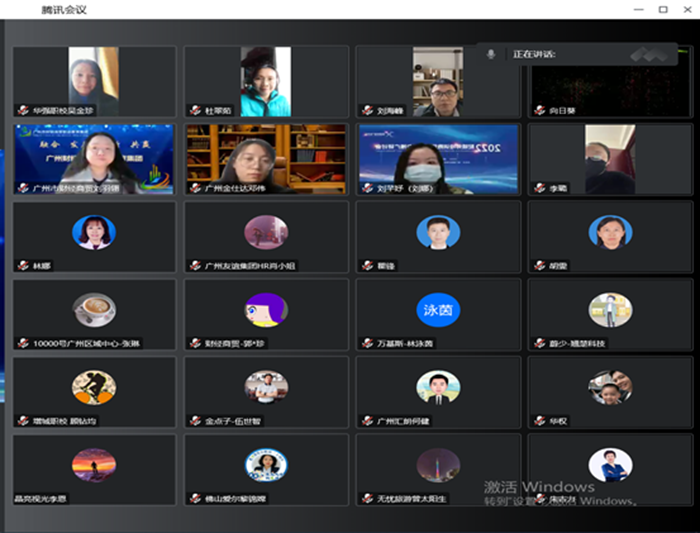Click muted mic icon beside 林娜
The height and width of the screenshot is (533, 700).
pyautogui.click(x=23, y=266)
